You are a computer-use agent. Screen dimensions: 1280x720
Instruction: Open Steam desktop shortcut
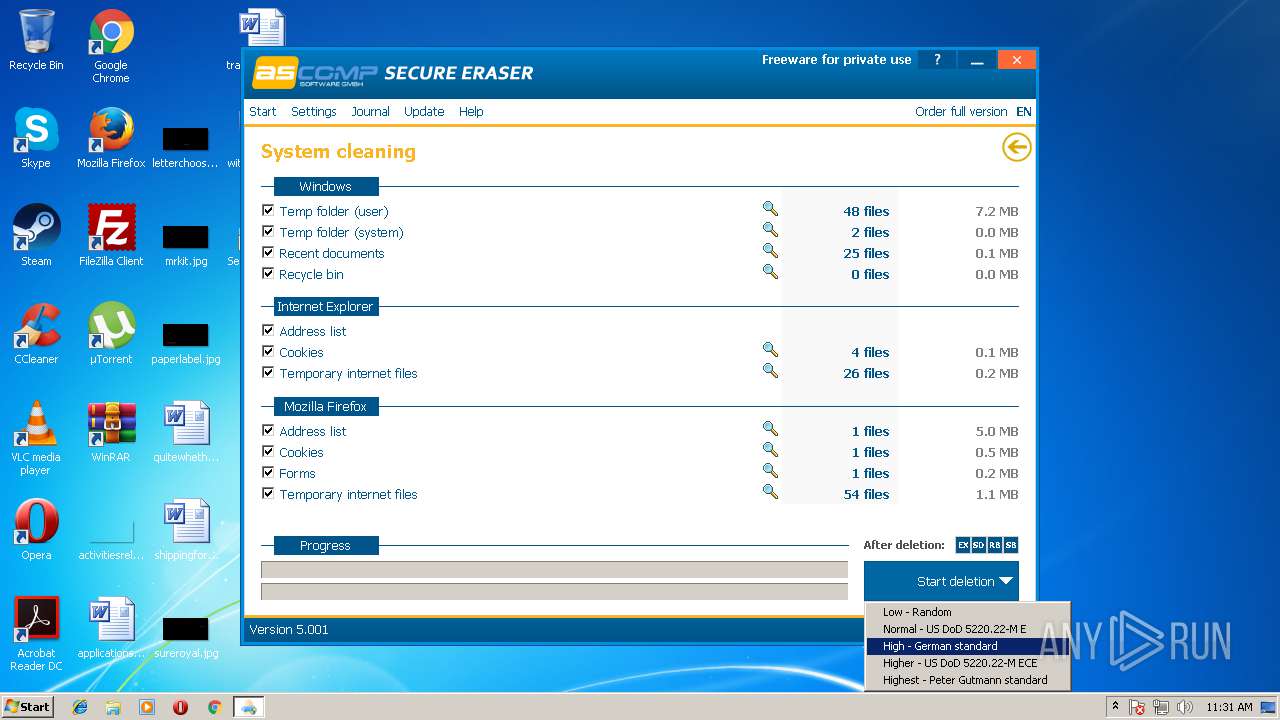(x=36, y=236)
